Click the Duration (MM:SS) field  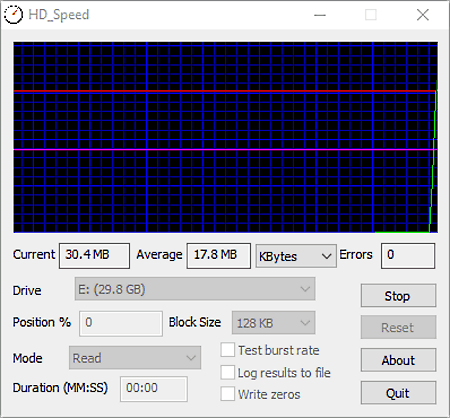pos(154,389)
